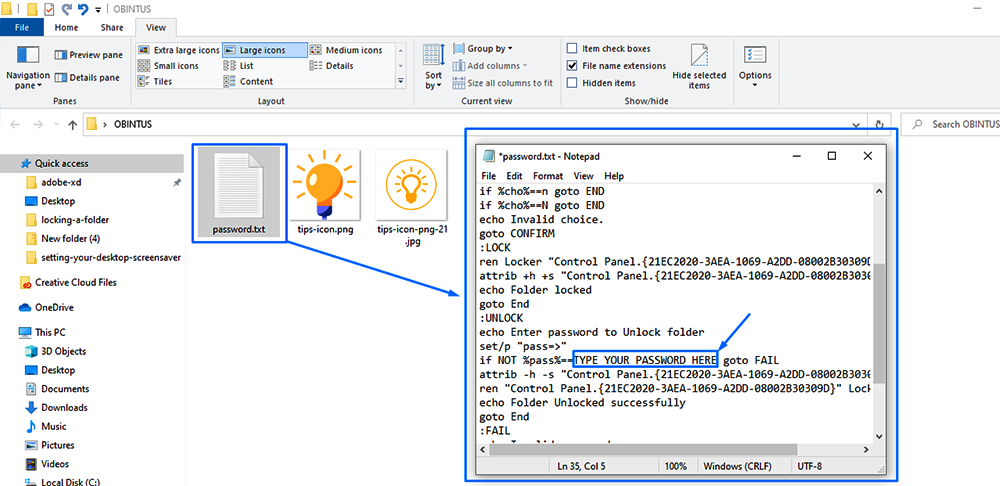The width and height of the screenshot is (1000, 486).
Task: Enable Item check boxes
Action: 573,48
